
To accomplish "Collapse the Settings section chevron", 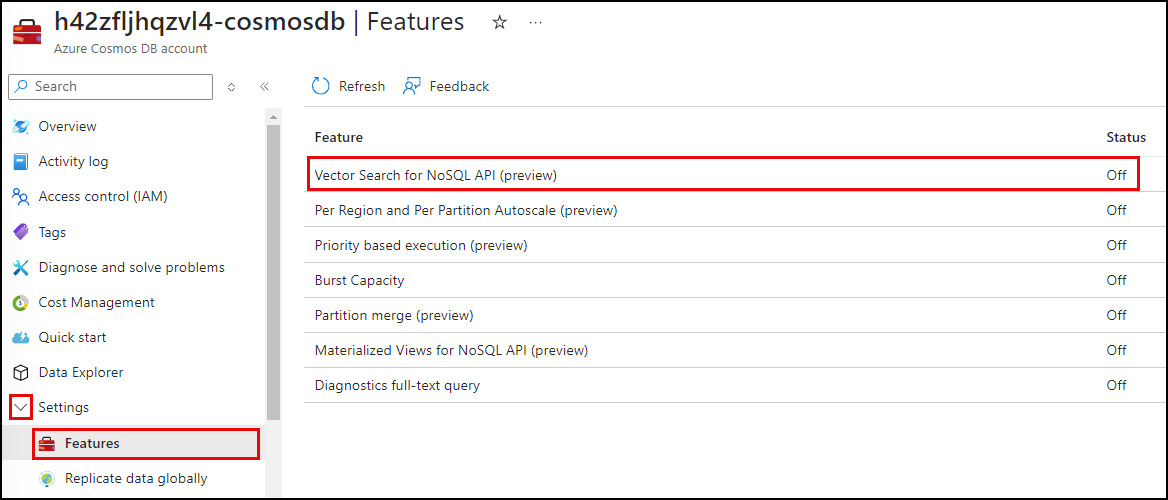I will click(x=21, y=408).
